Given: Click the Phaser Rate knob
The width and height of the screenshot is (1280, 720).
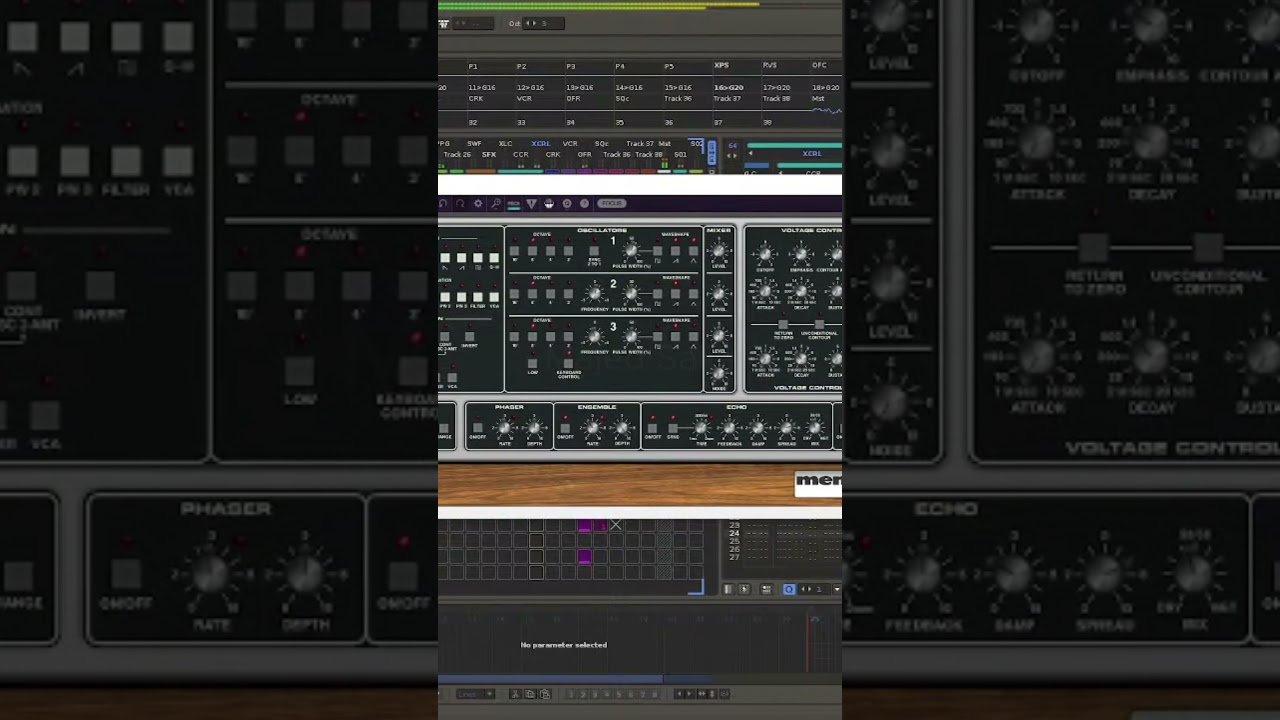Looking at the screenshot, I should 504,428.
